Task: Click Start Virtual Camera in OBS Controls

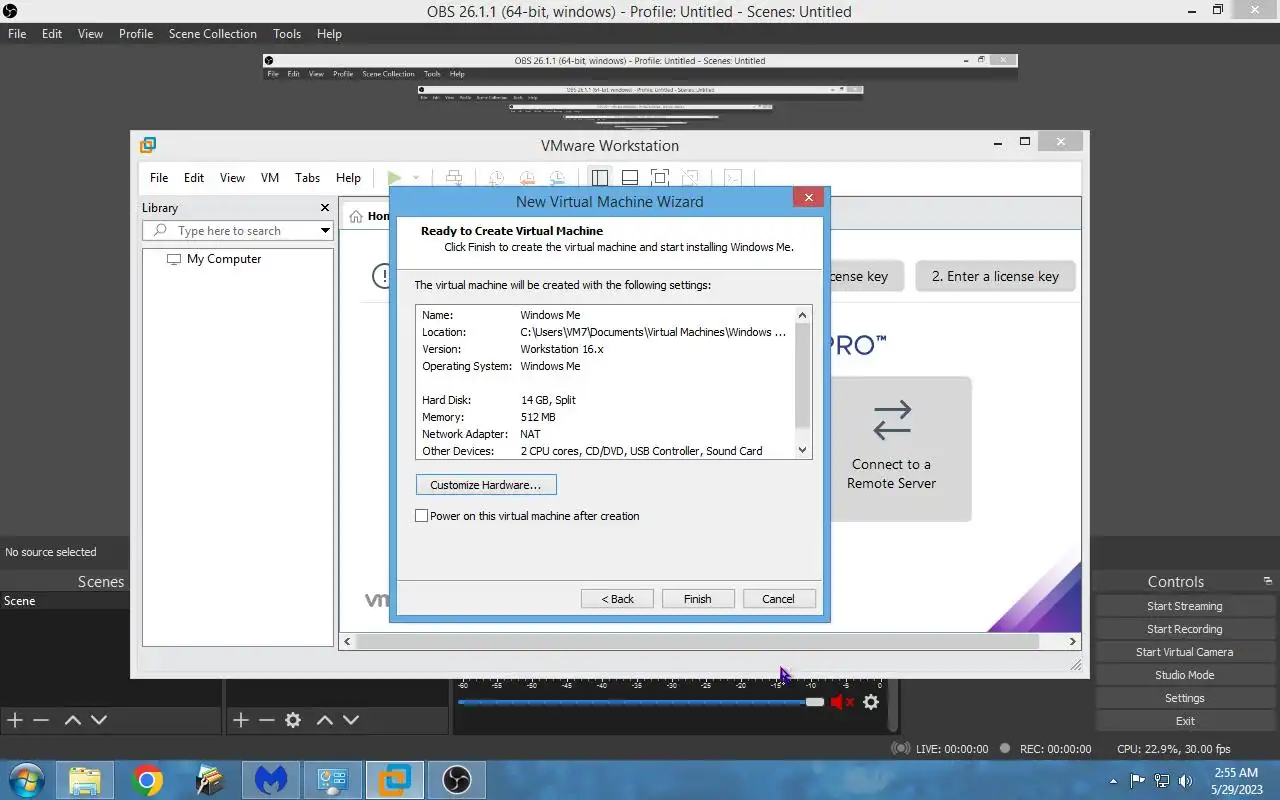Action: (1185, 652)
